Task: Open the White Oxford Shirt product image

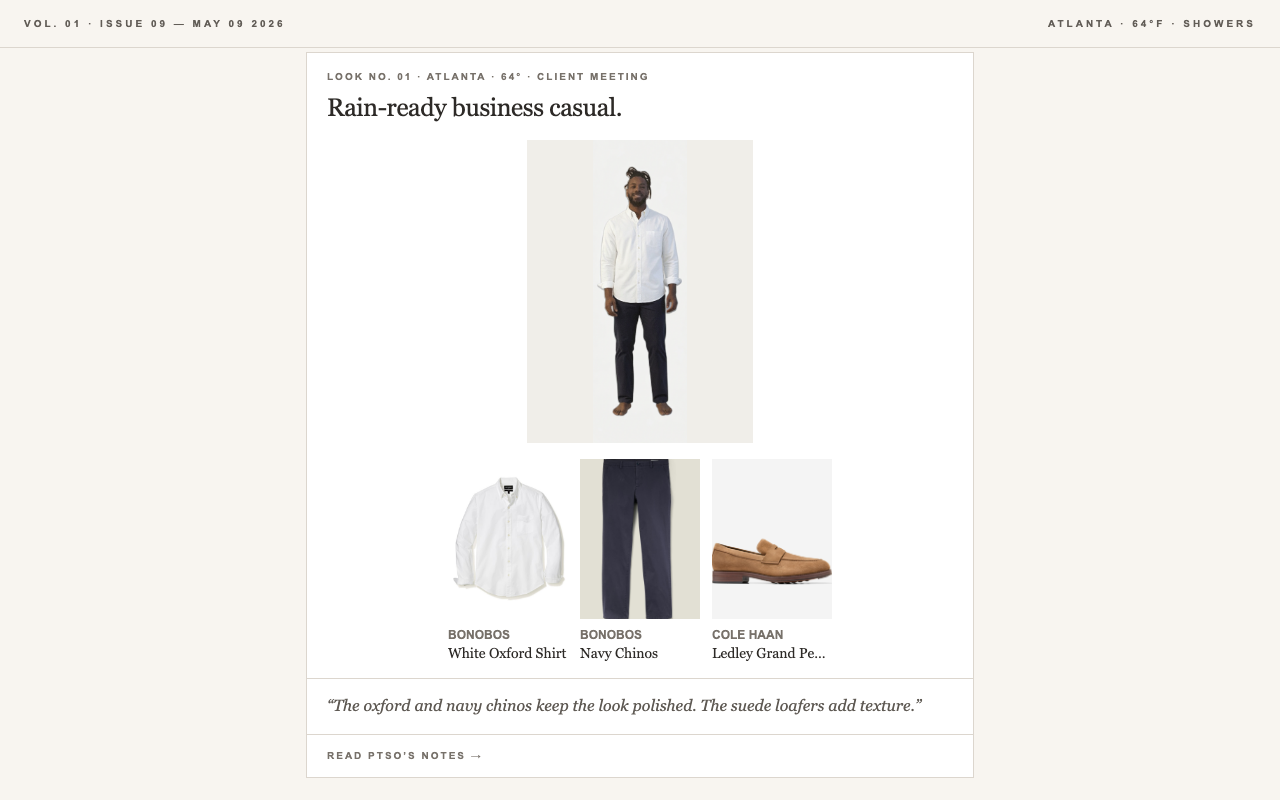Action: (508, 539)
